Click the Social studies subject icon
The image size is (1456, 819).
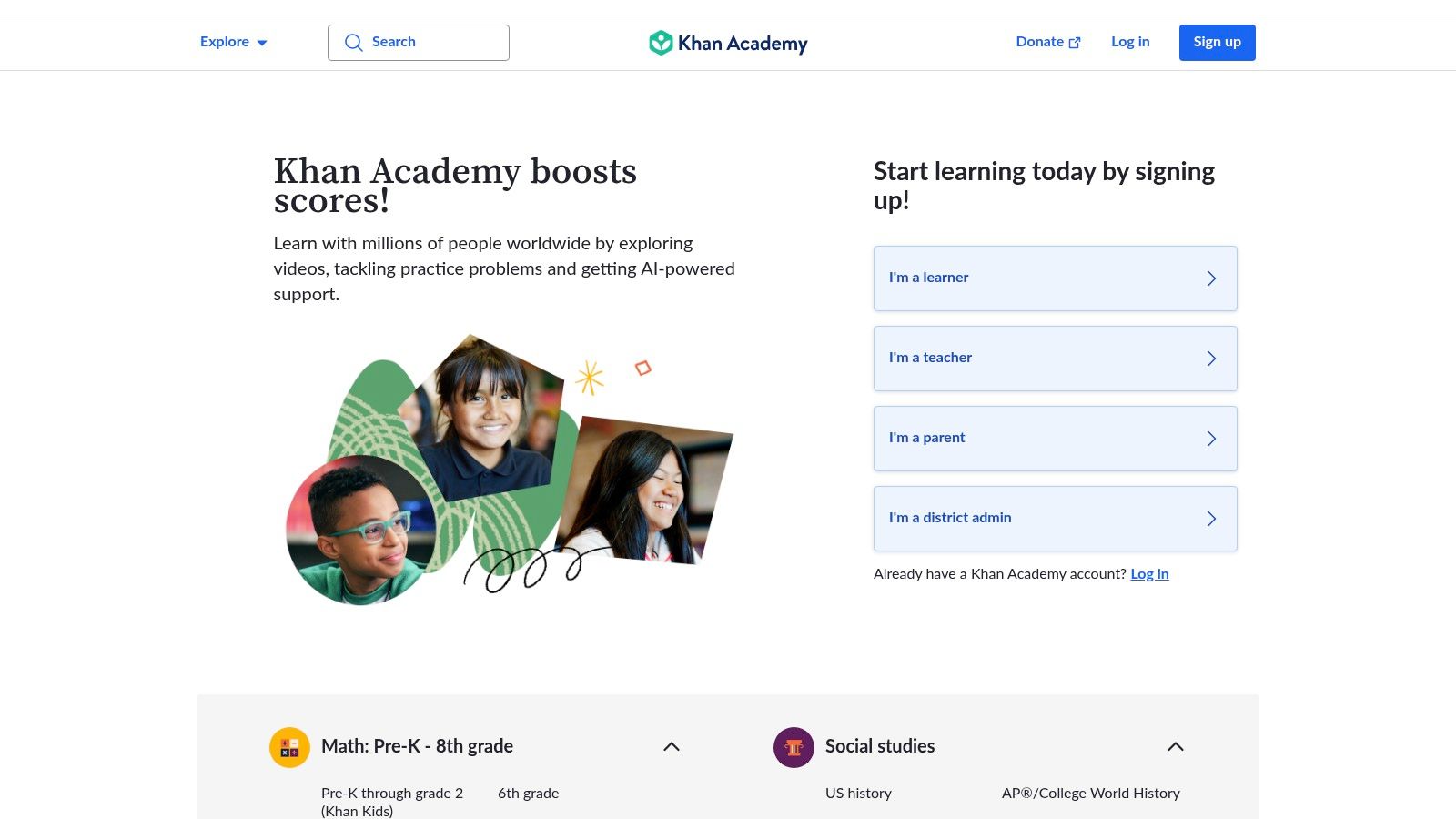click(x=794, y=746)
